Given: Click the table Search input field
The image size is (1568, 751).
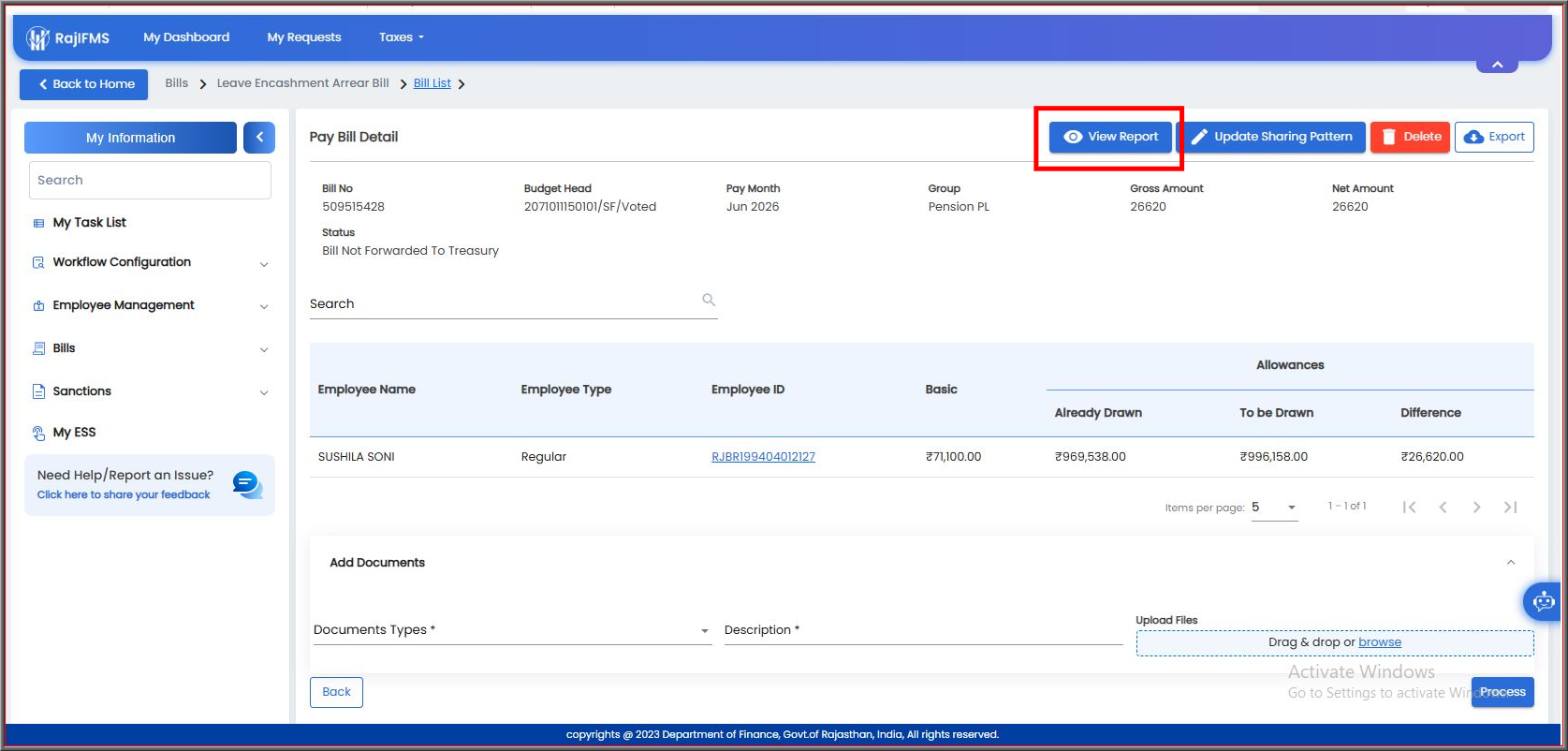Looking at the screenshot, I should pos(513,303).
